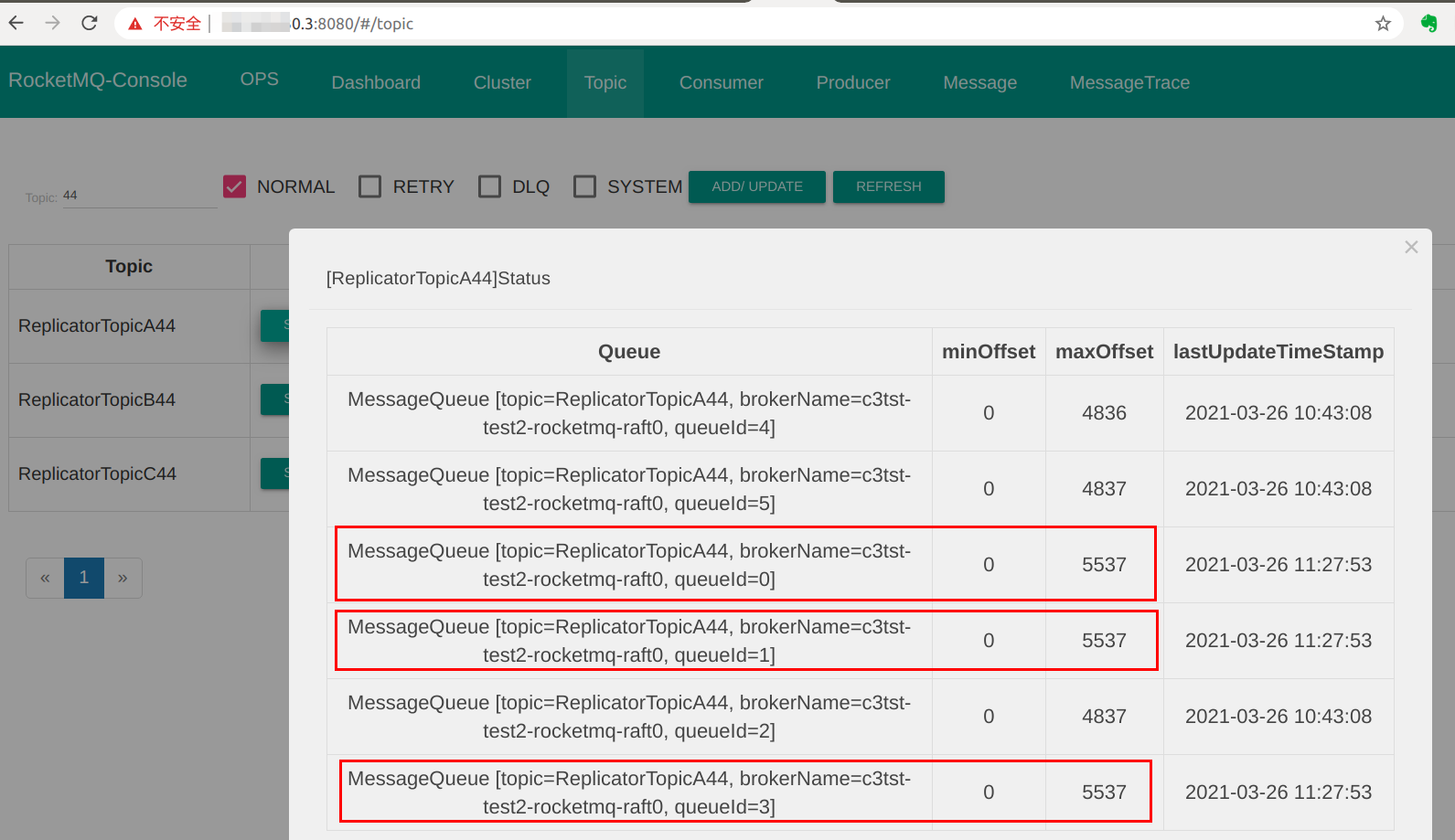This screenshot has width=1455, height=840.
Task: Click the timestamp for queueId=4 row
Action: (x=1278, y=413)
